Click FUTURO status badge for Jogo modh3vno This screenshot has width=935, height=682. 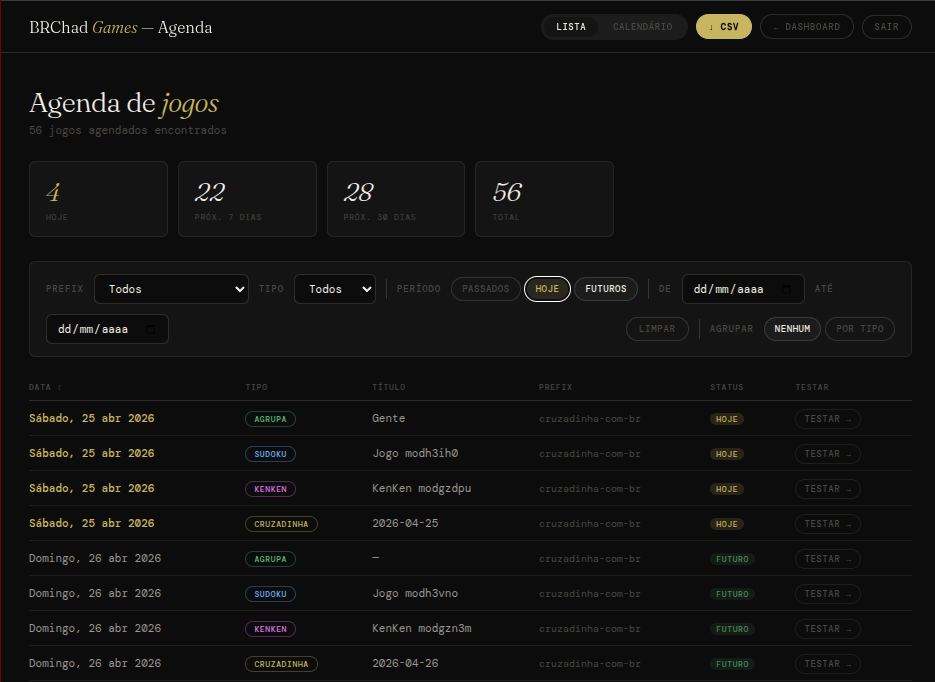pos(732,594)
